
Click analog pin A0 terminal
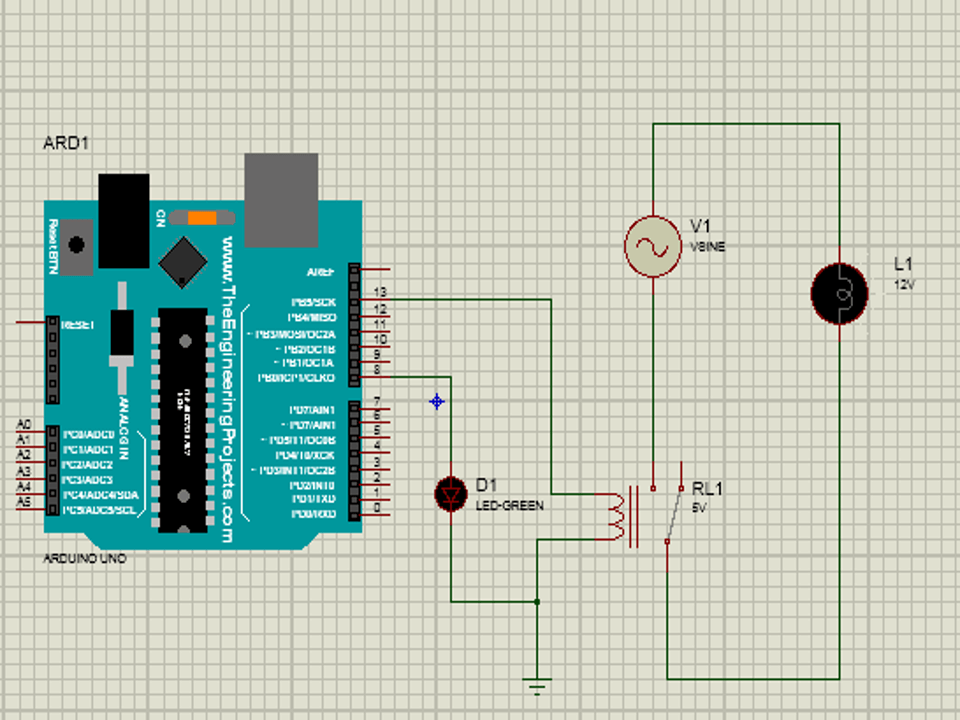31,432
